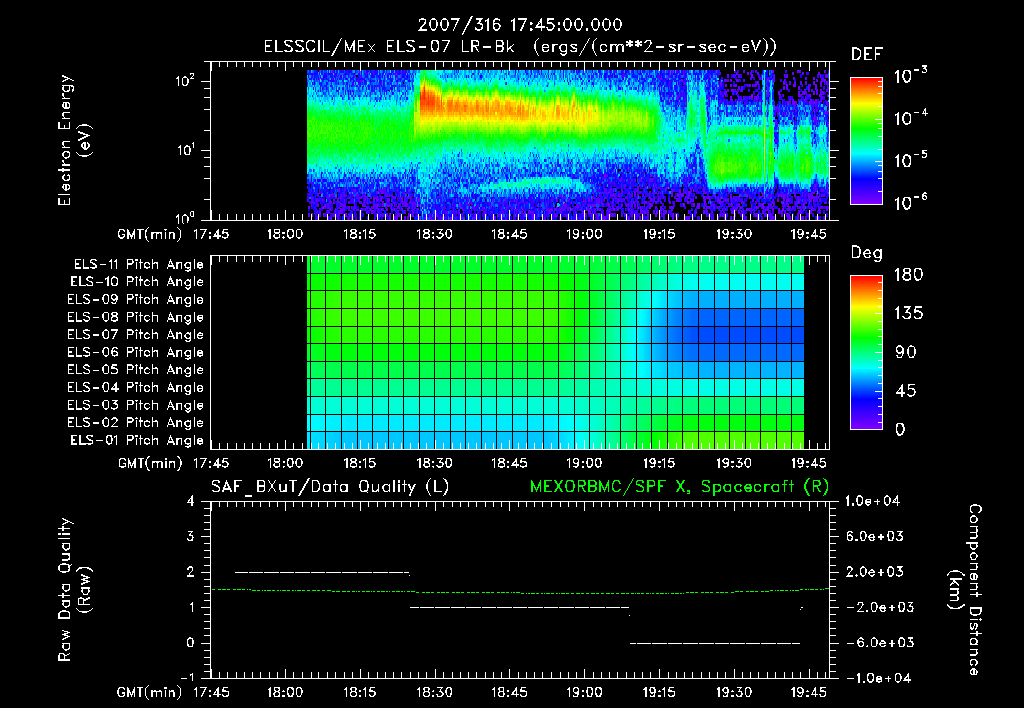Select the ELS-08 Pitch Angle row label
The width and height of the screenshot is (1024, 708).
tap(136, 317)
